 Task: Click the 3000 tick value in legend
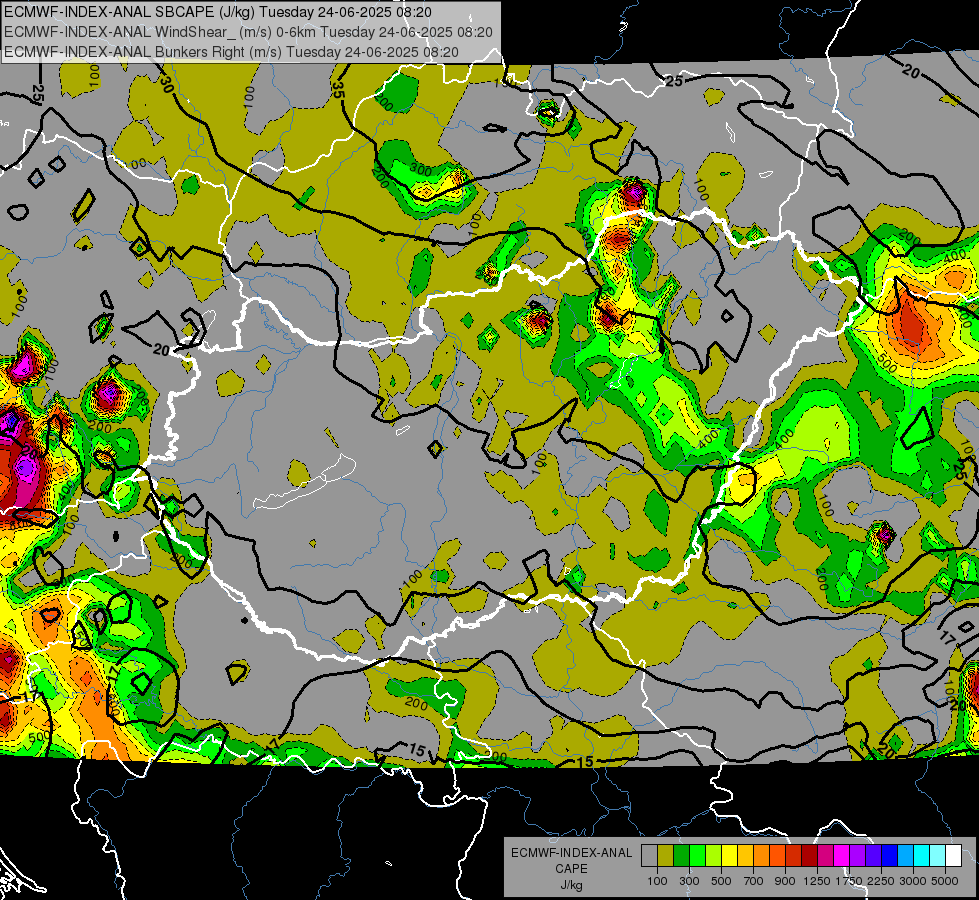point(913,881)
